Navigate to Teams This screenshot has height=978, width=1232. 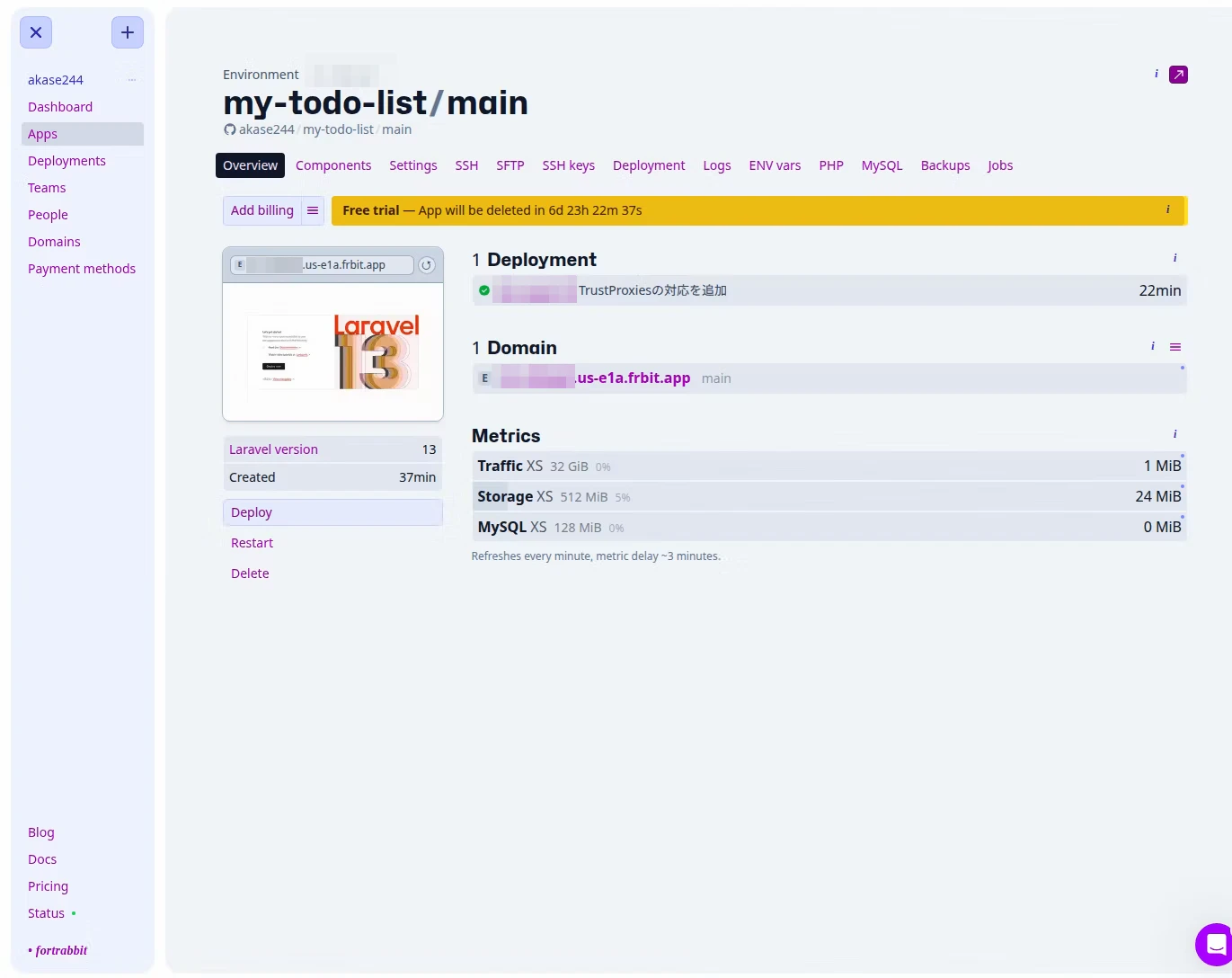pyautogui.click(x=47, y=188)
